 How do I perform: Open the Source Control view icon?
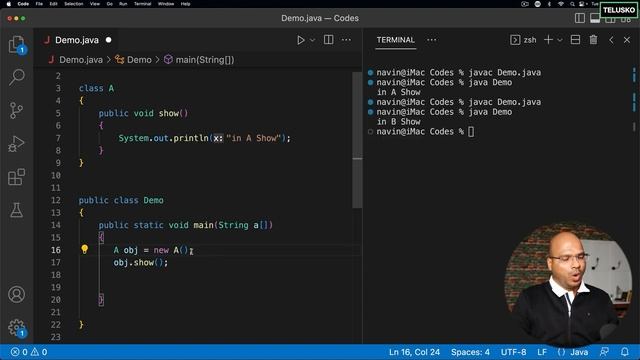(16, 110)
